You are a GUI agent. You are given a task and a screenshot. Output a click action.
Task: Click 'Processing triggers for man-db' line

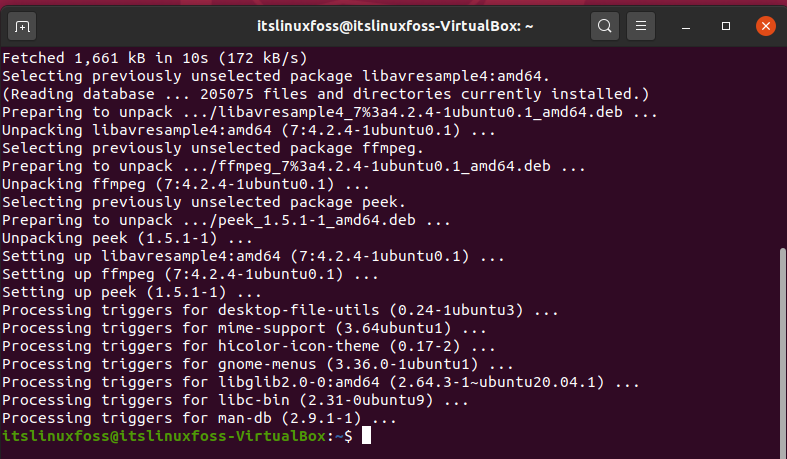(199, 418)
